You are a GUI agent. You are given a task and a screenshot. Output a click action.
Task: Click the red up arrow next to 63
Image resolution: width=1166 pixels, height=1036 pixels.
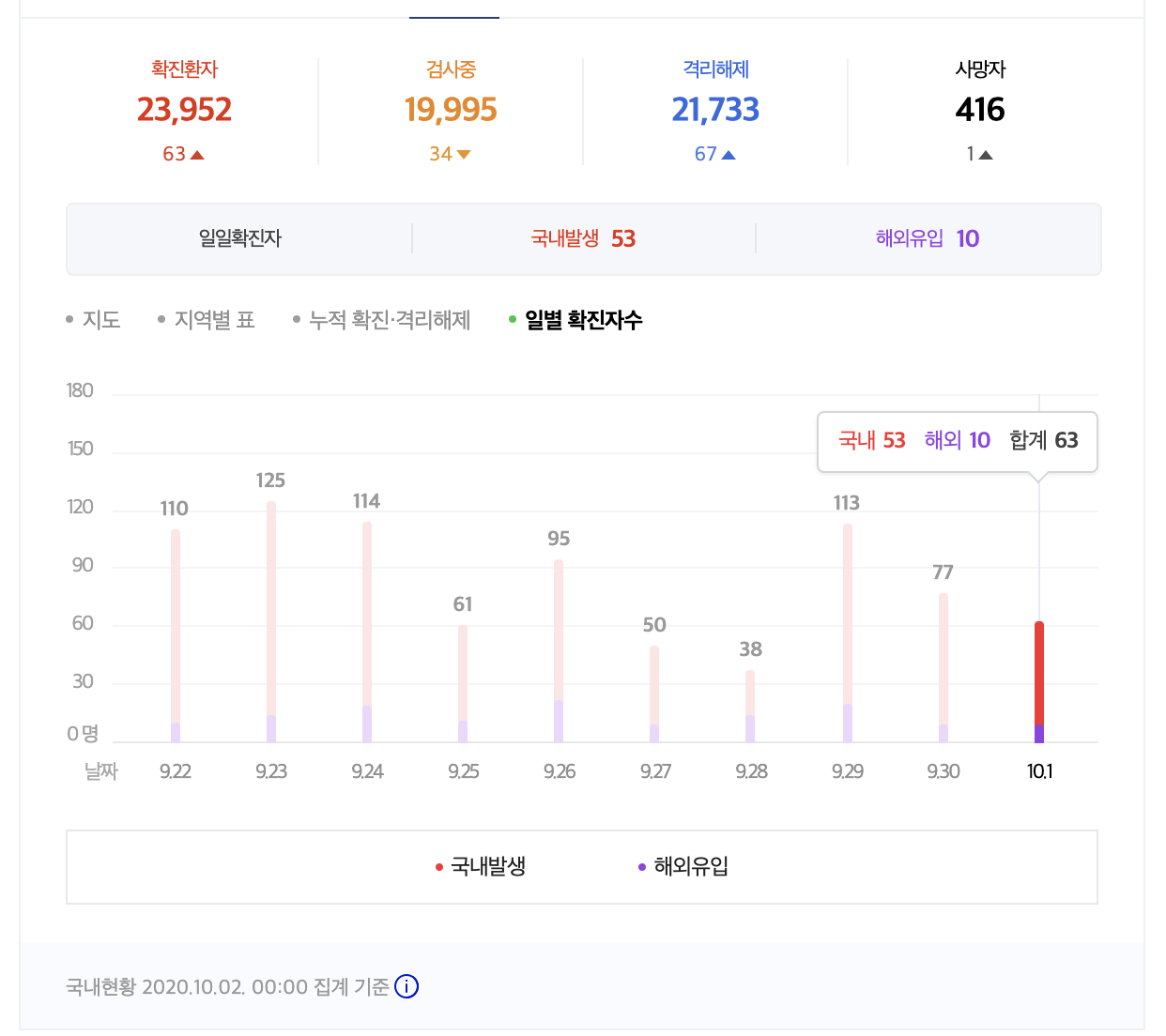click(x=197, y=155)
